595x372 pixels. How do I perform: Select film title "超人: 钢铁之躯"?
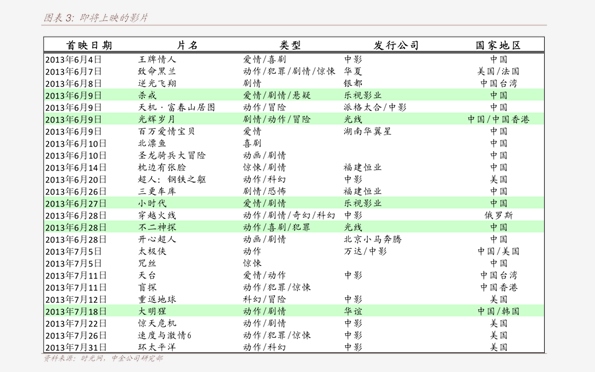172,180
